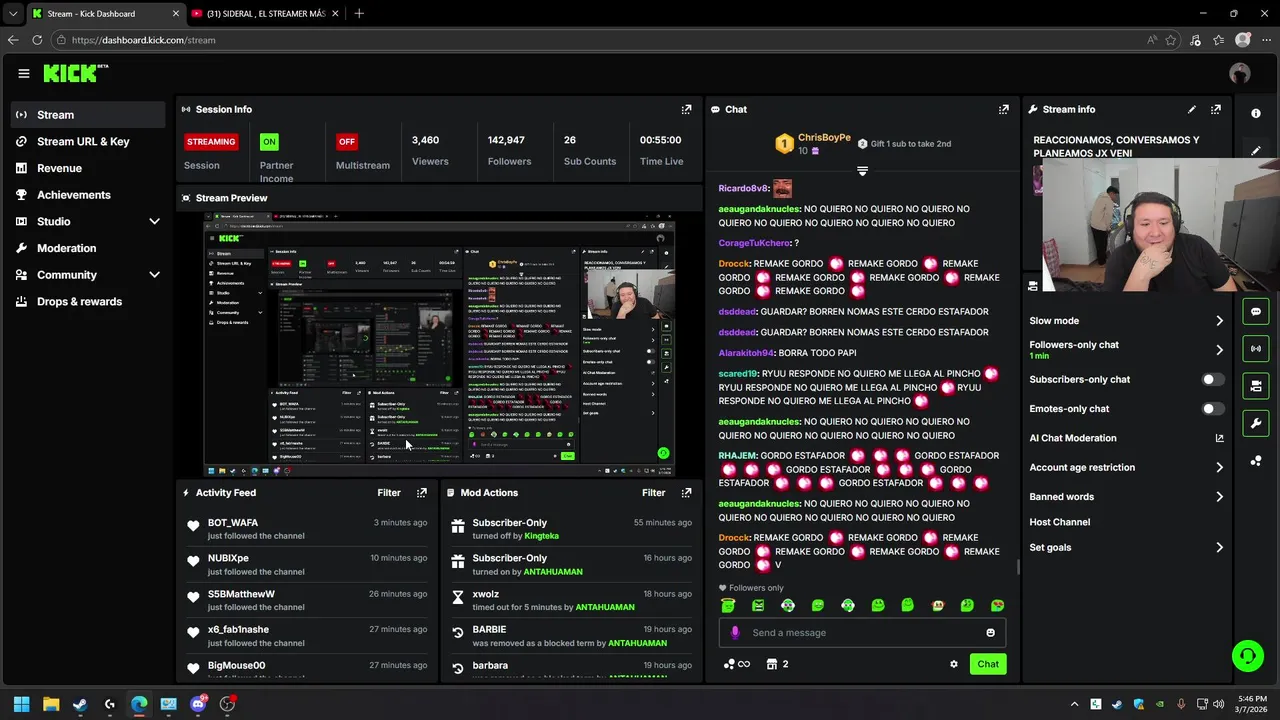Open the taskbar clock and date
The height and width of the screenshot is (720, 1280).
point(1252,704)
